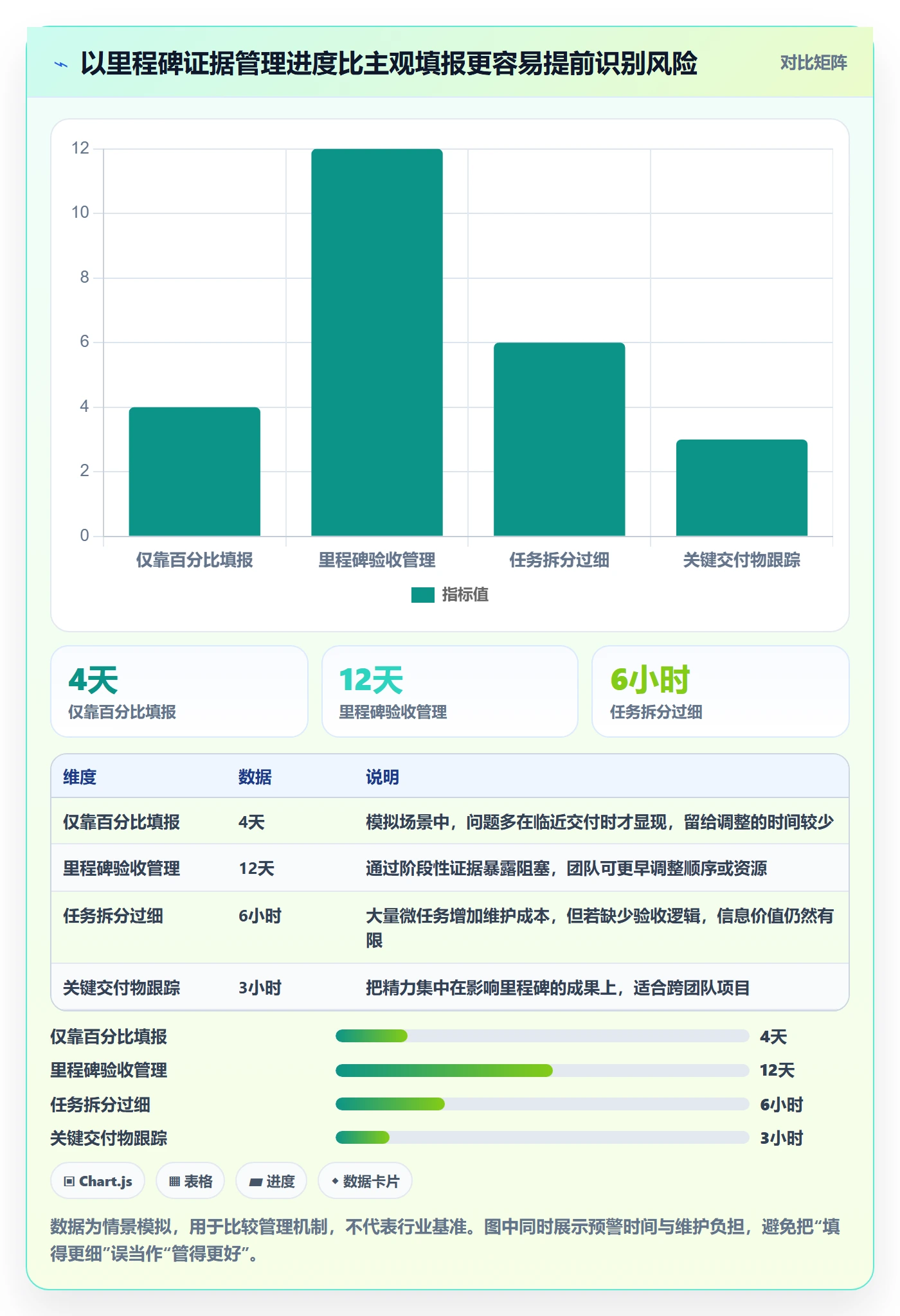This screenshot has height=1316, width=900.
Task: Click the 数据 column header
Action: (x=255, y=777)
